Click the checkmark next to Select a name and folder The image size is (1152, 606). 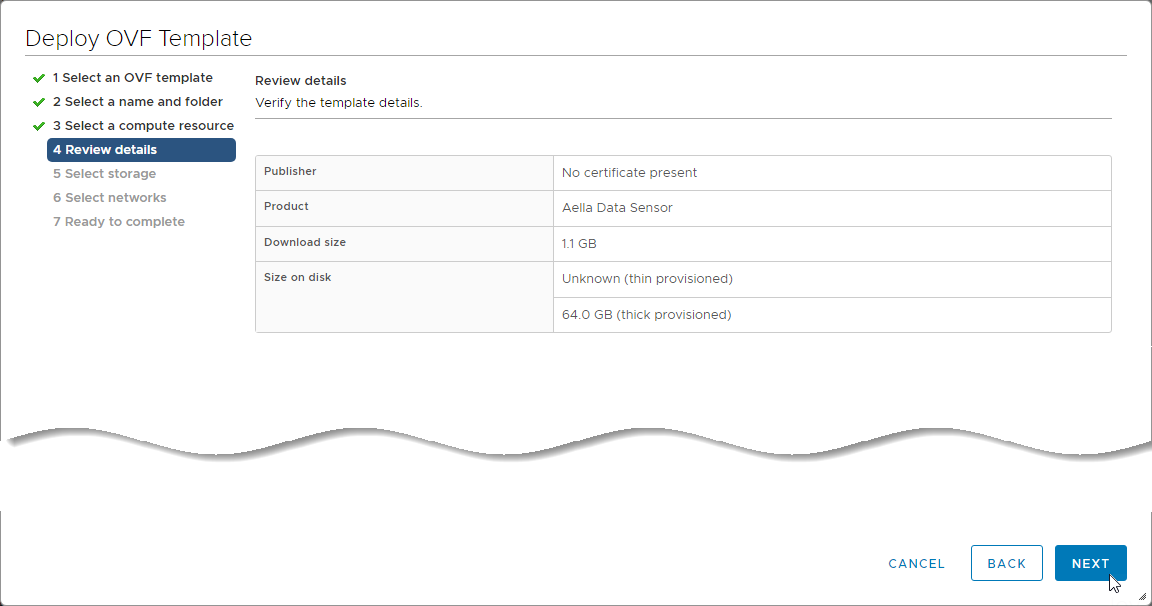point(39,102)
